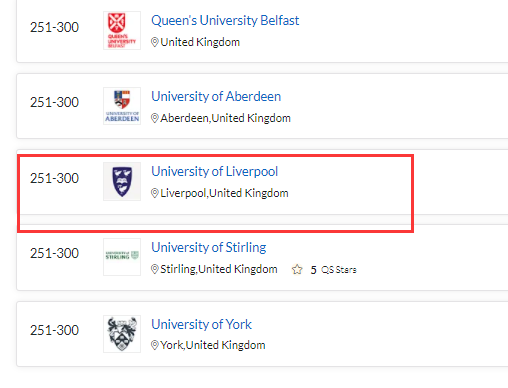Click the QS Stars star icon
This screenshot has width=508, height=388.
pos(297,269)
